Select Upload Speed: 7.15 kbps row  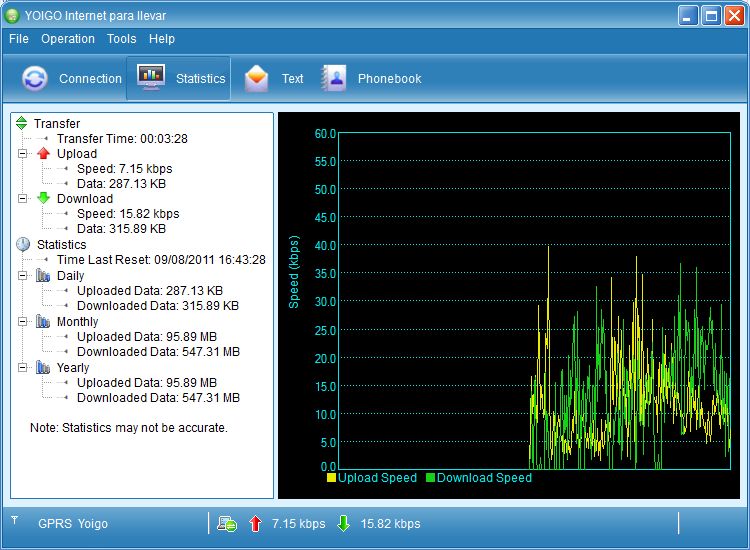click(x=125, y=168)
